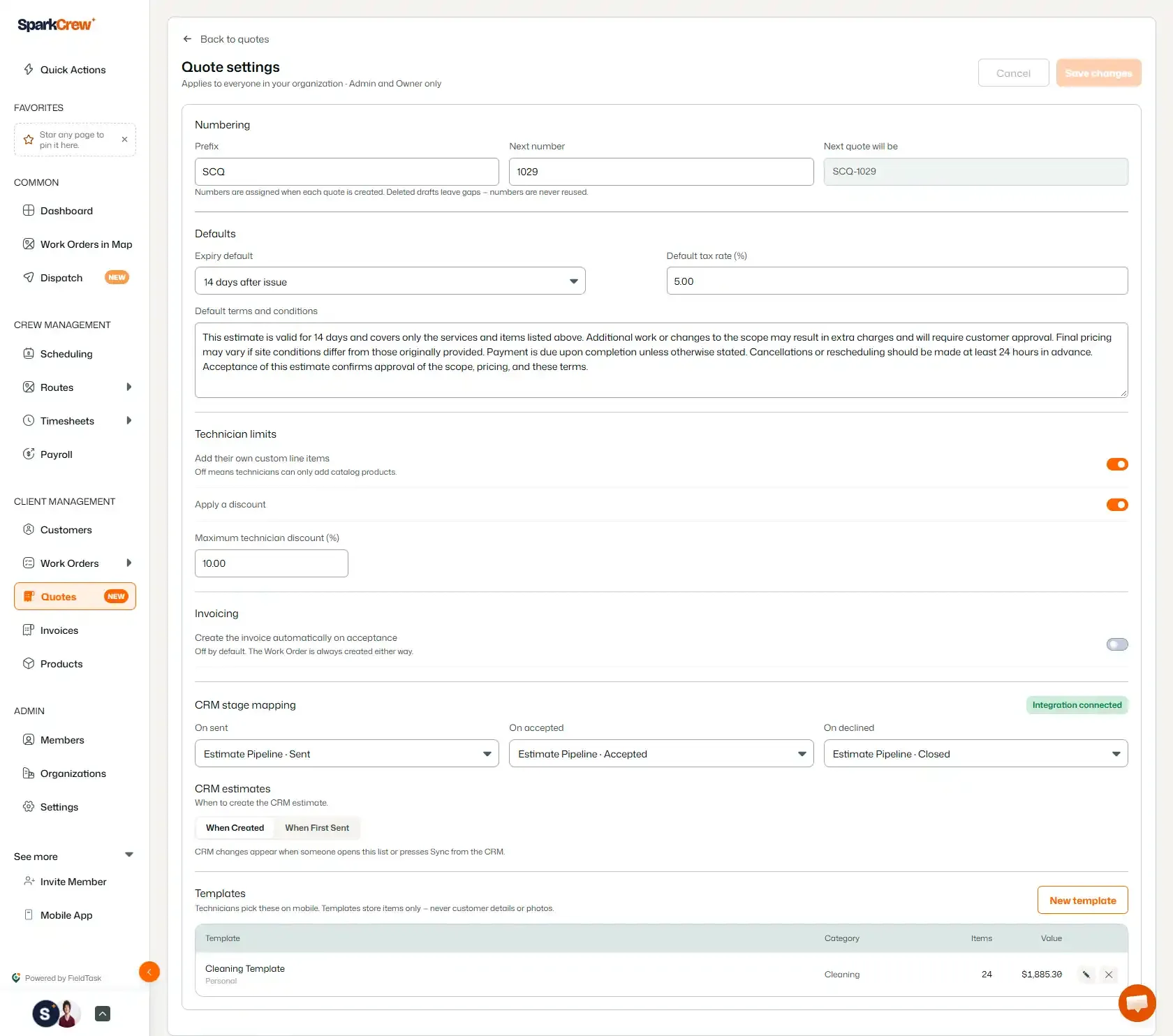Click Invite Member link
1173x1036 pixels.
[75, 882]
